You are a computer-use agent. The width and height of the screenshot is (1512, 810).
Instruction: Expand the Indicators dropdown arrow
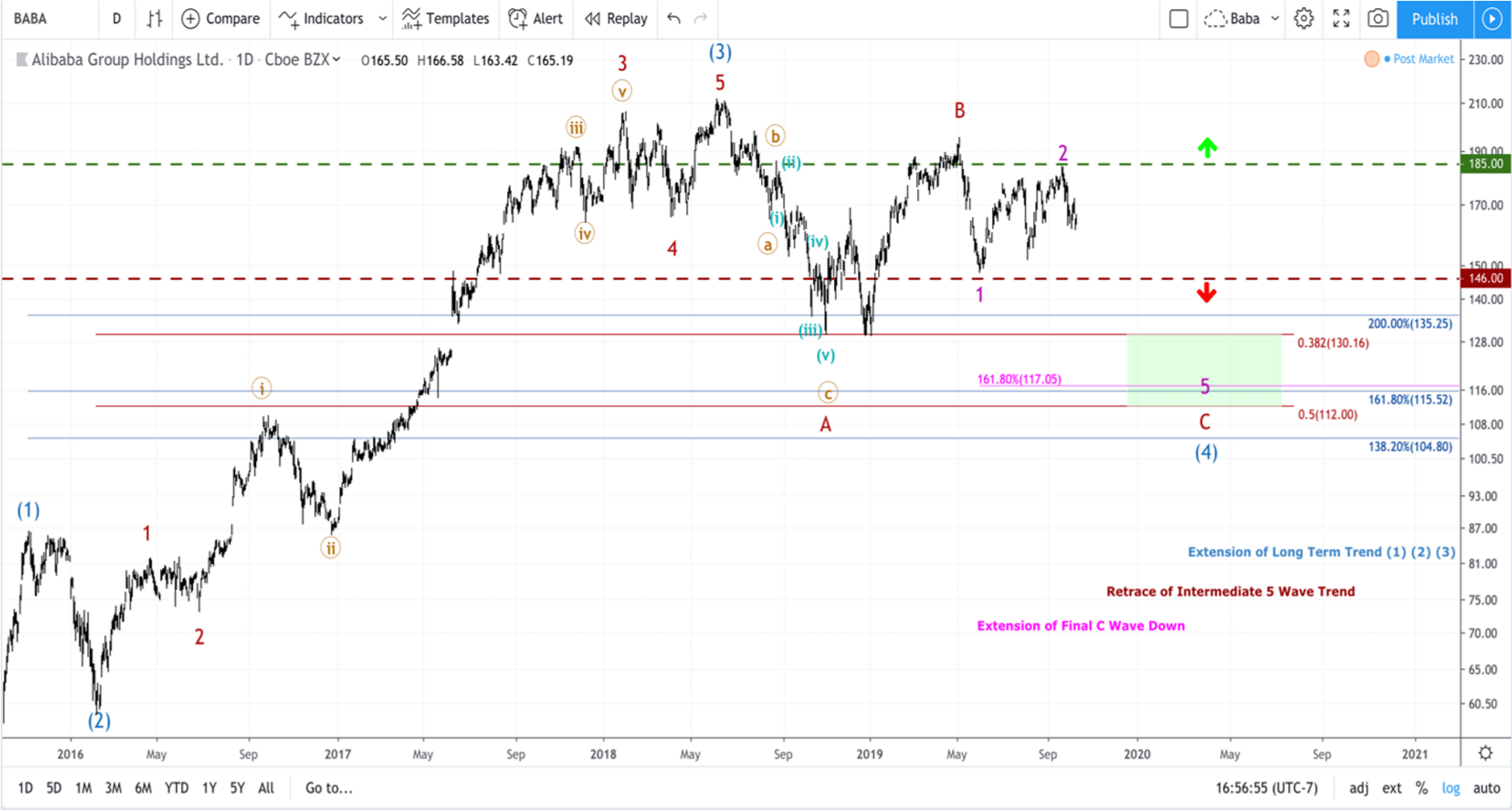click(383, 19)
